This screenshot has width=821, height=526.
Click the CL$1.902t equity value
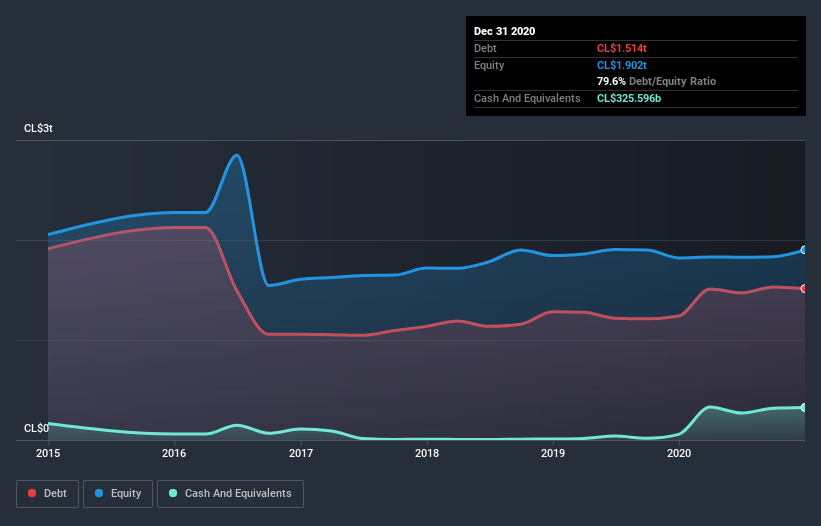point(622,65)
